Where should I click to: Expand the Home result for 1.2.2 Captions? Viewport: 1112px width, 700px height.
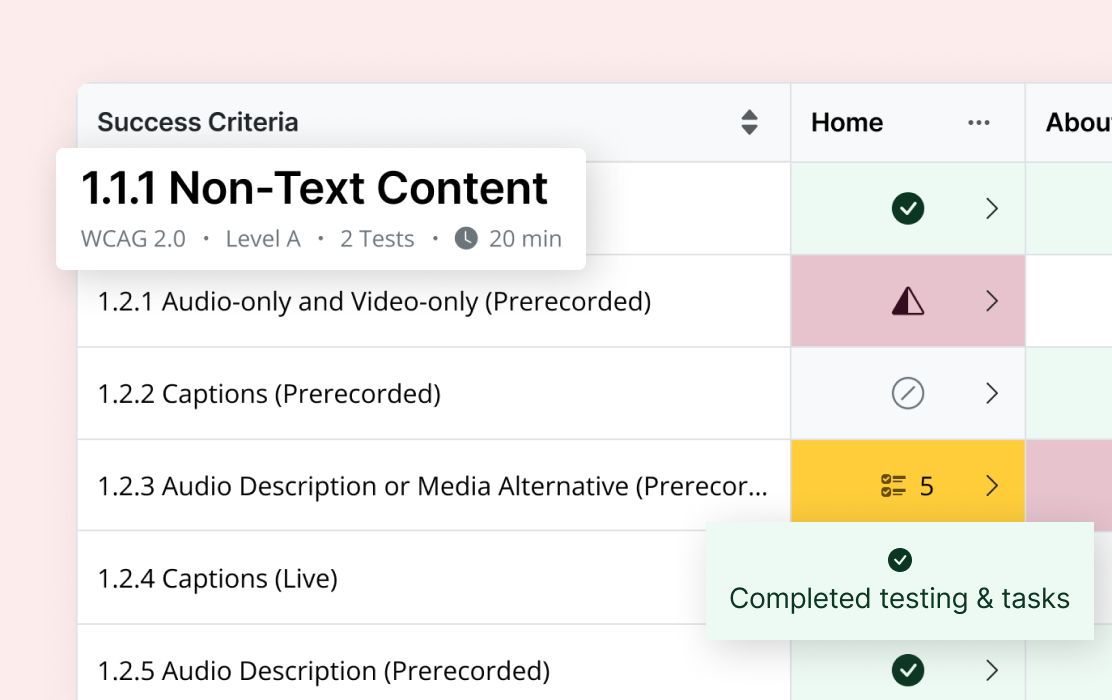point(992,394)
